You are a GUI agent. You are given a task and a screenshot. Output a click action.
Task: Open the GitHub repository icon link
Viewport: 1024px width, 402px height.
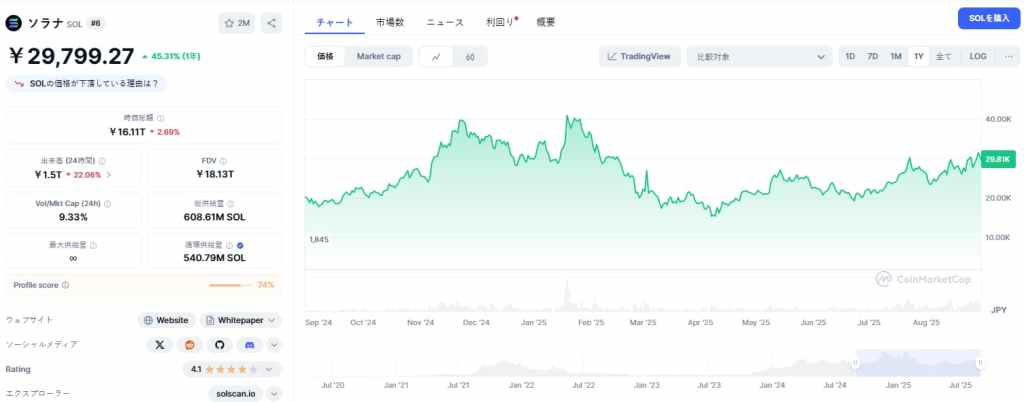click(219, 345)
